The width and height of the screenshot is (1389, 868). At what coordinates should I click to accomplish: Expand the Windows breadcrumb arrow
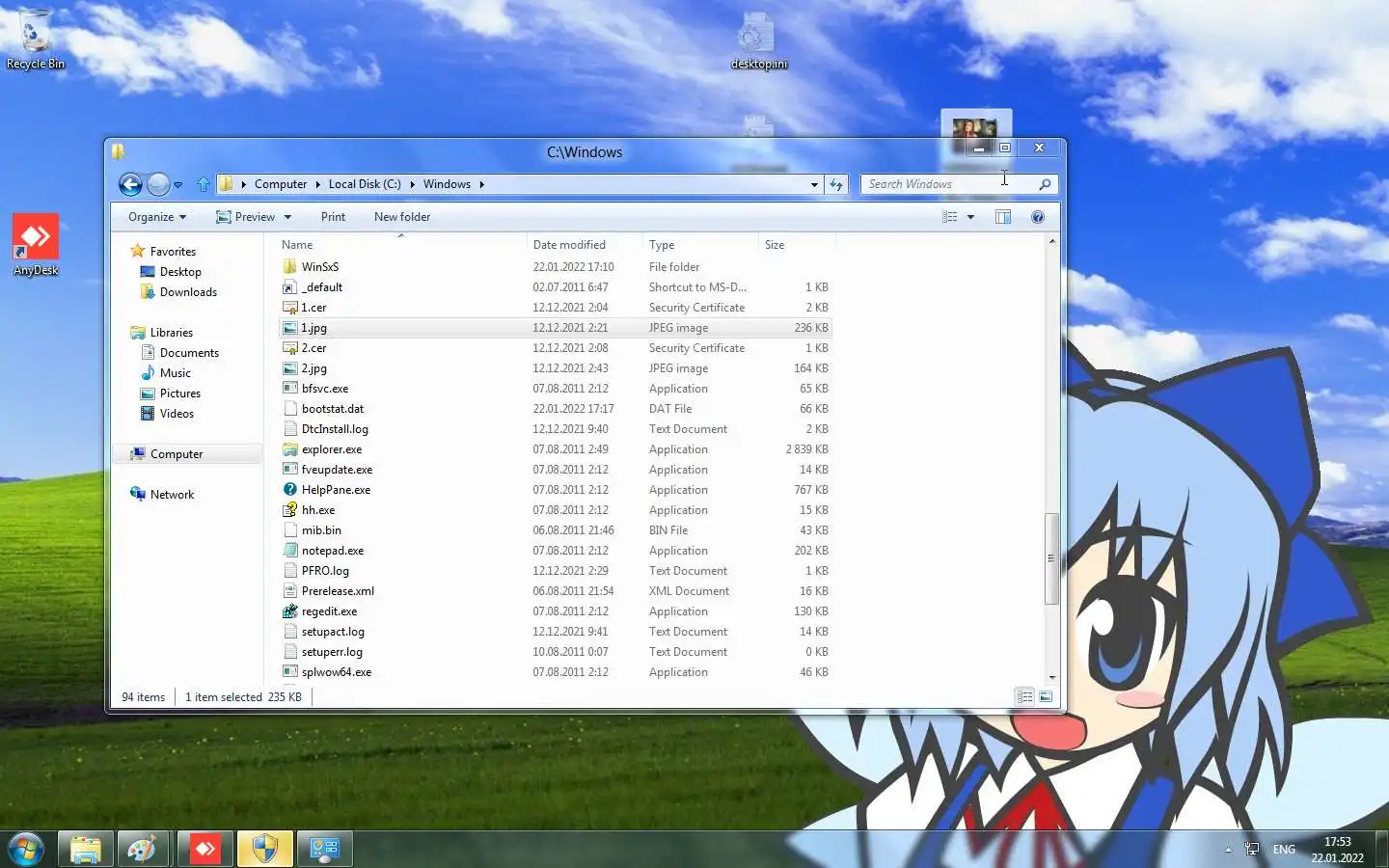pyautogui.click(x=481, y=184)
